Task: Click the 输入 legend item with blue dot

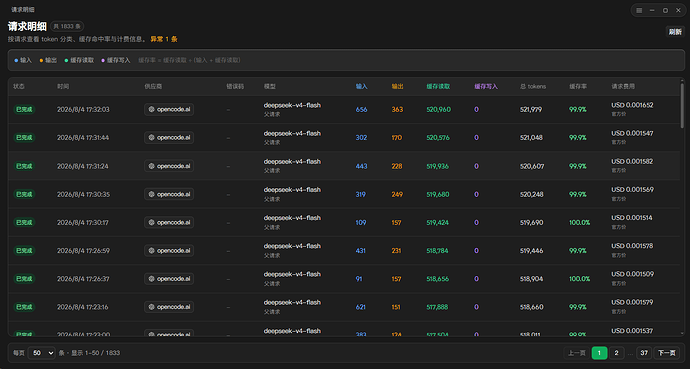Action: click(x=23, y=60)
